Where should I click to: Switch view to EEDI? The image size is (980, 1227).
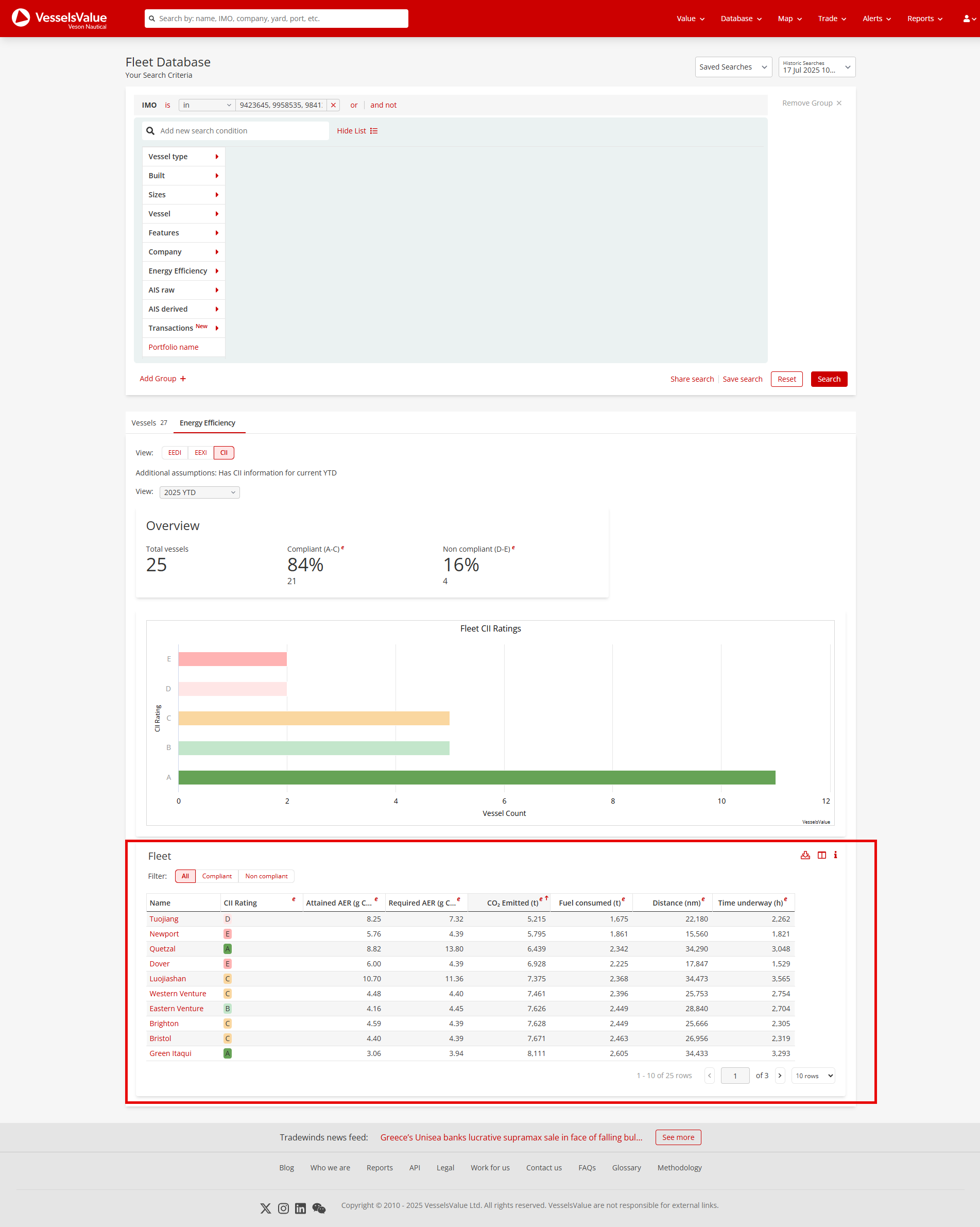(x=175, y=452)
